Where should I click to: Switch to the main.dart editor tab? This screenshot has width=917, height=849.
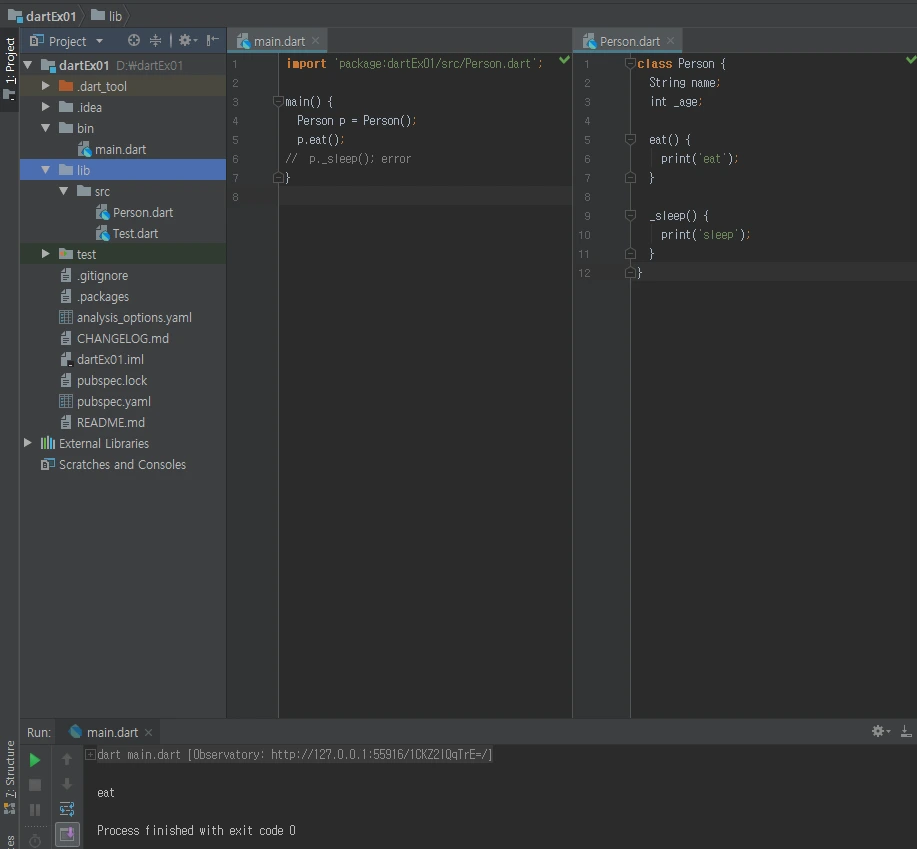(x=278, y=41)
